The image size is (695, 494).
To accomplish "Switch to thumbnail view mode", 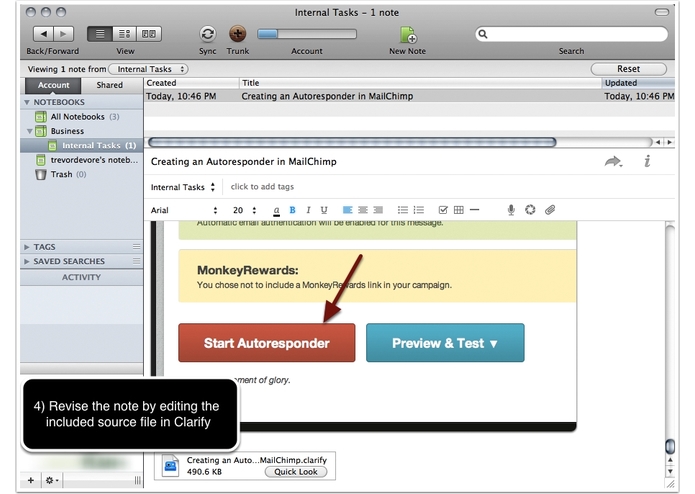I will pyautogui.click(x=149, y=34).
